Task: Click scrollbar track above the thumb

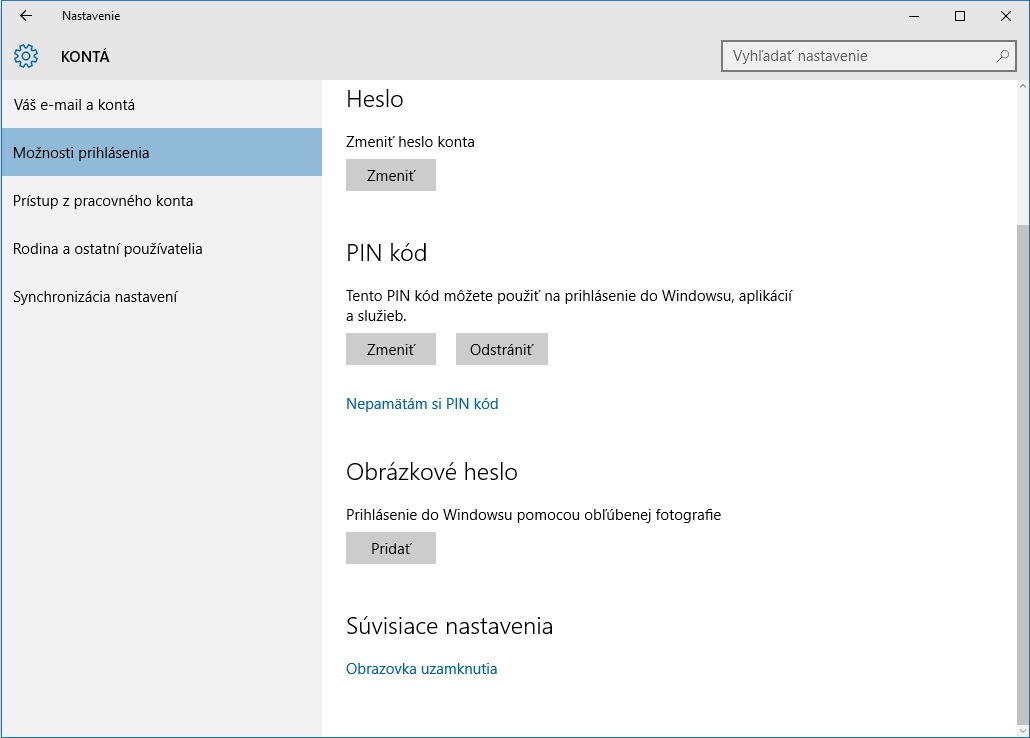Action: [x=1021, y=150]
